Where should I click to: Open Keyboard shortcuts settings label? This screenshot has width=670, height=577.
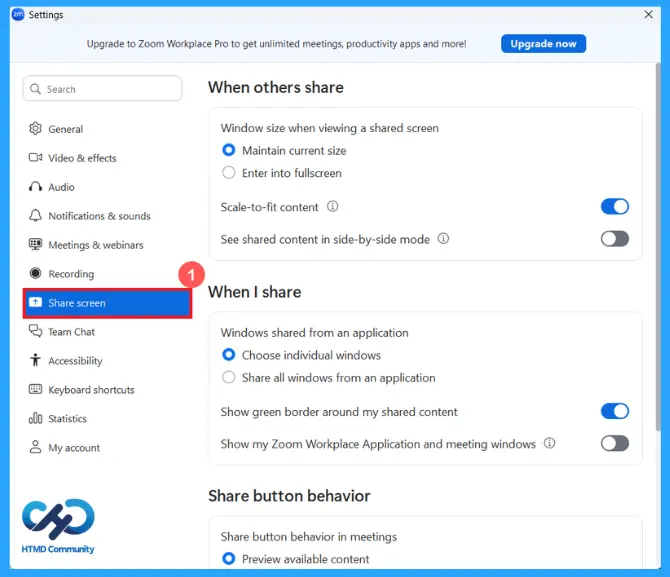point(91,390)
